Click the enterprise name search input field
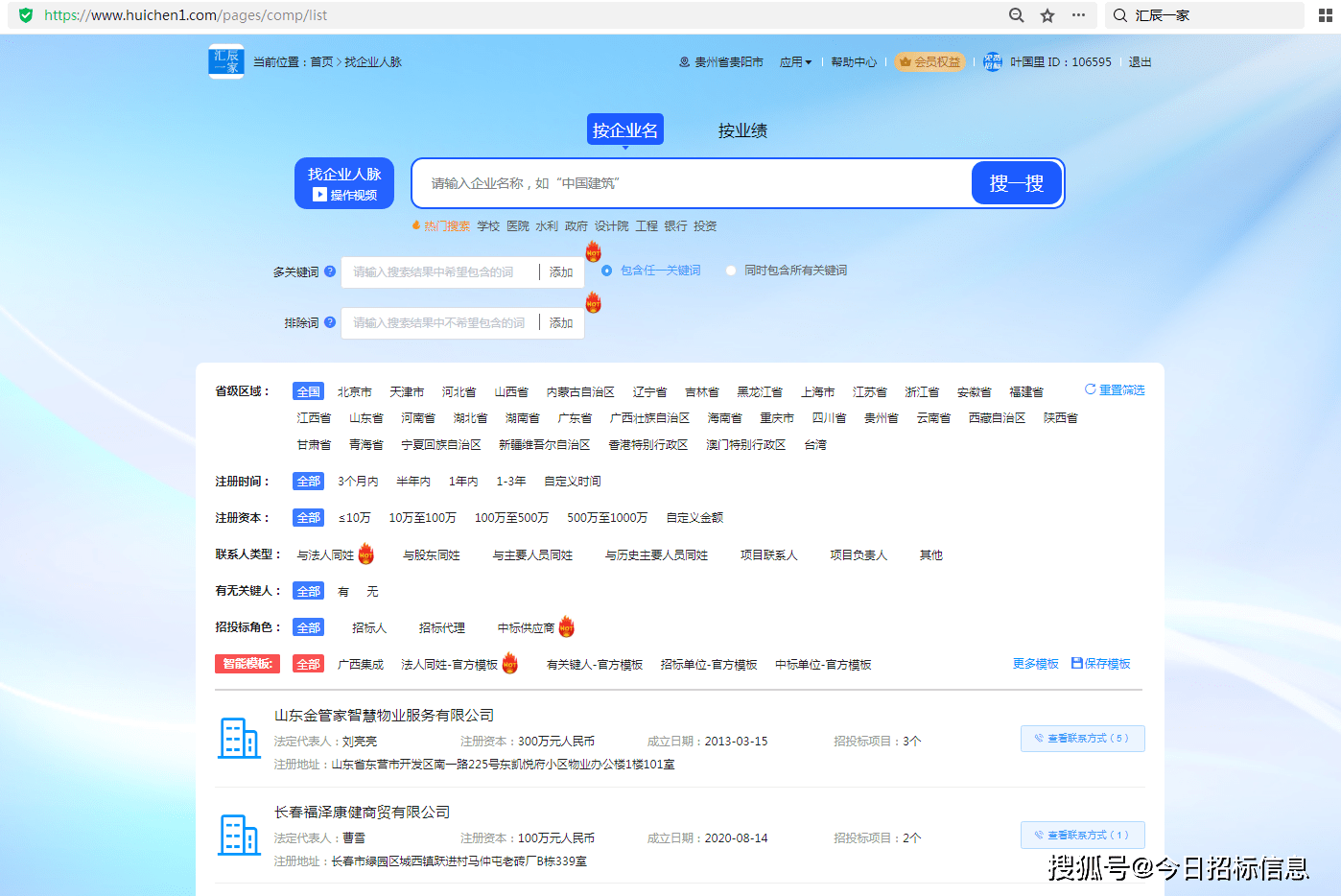Image resolution: width=1341 pixels, height=896 pixels. 691,183
